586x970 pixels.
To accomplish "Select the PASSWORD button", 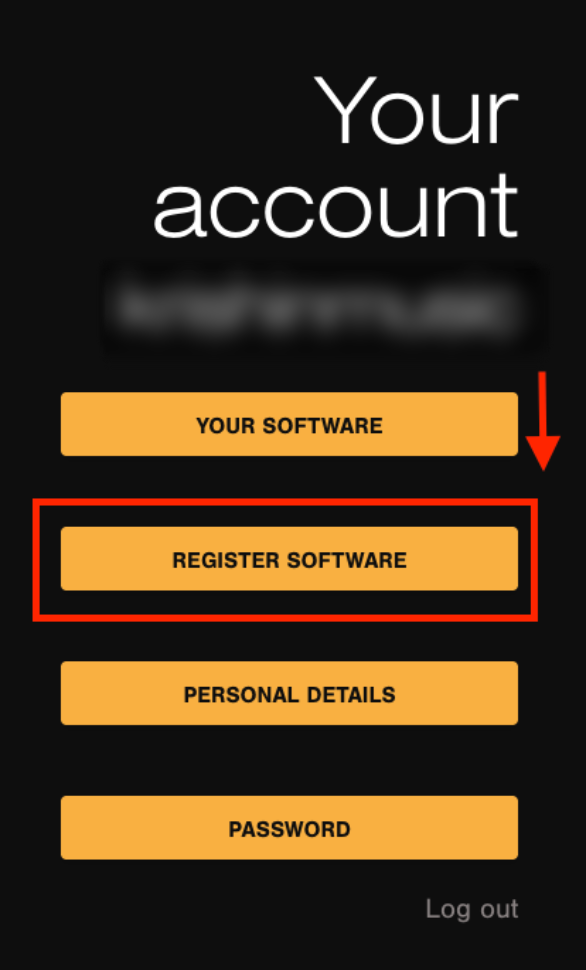I will coord(289,828).
